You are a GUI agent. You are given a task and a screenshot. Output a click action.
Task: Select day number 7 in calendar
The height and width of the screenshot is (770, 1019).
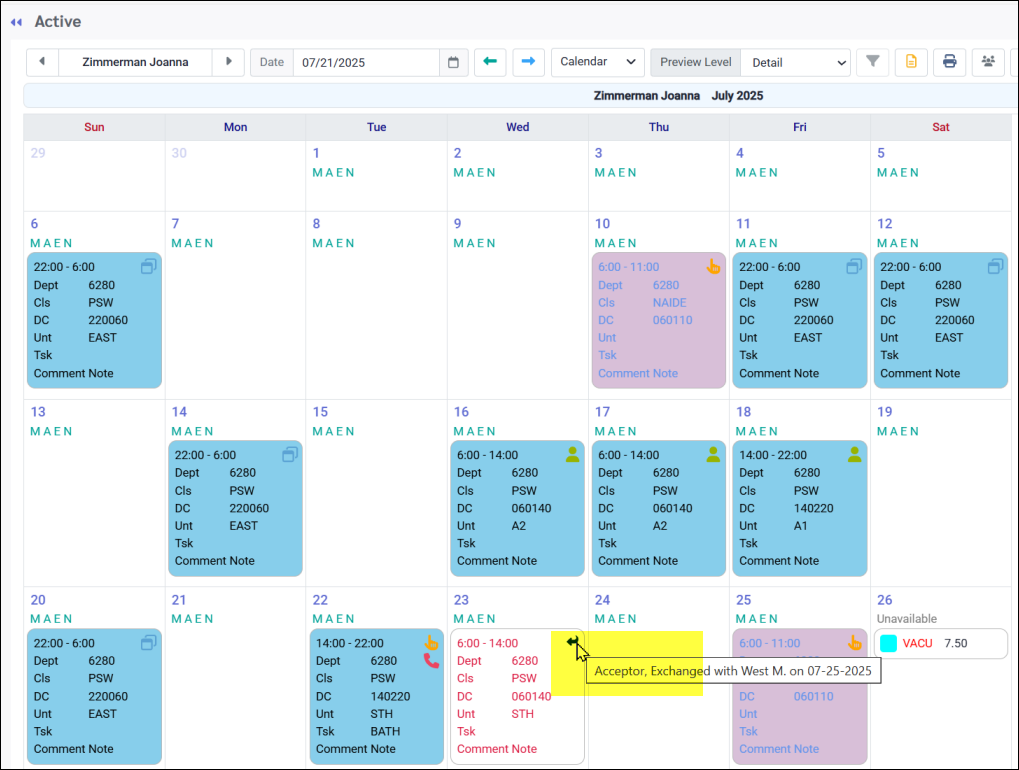175,224
